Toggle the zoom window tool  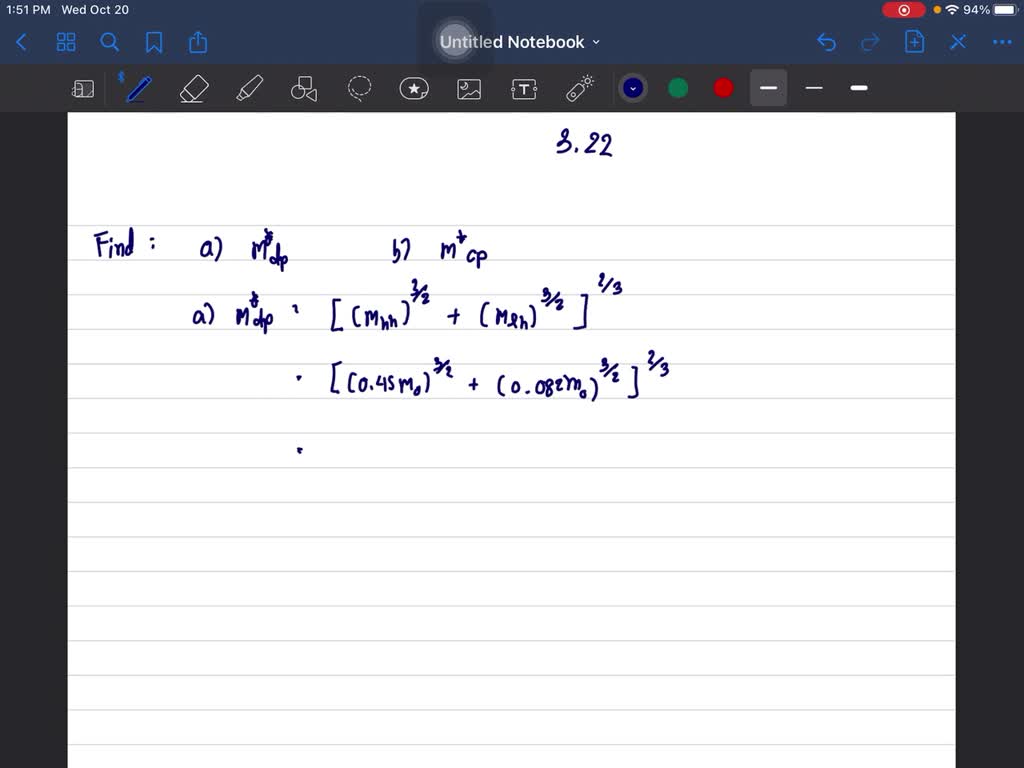point(83,89)
